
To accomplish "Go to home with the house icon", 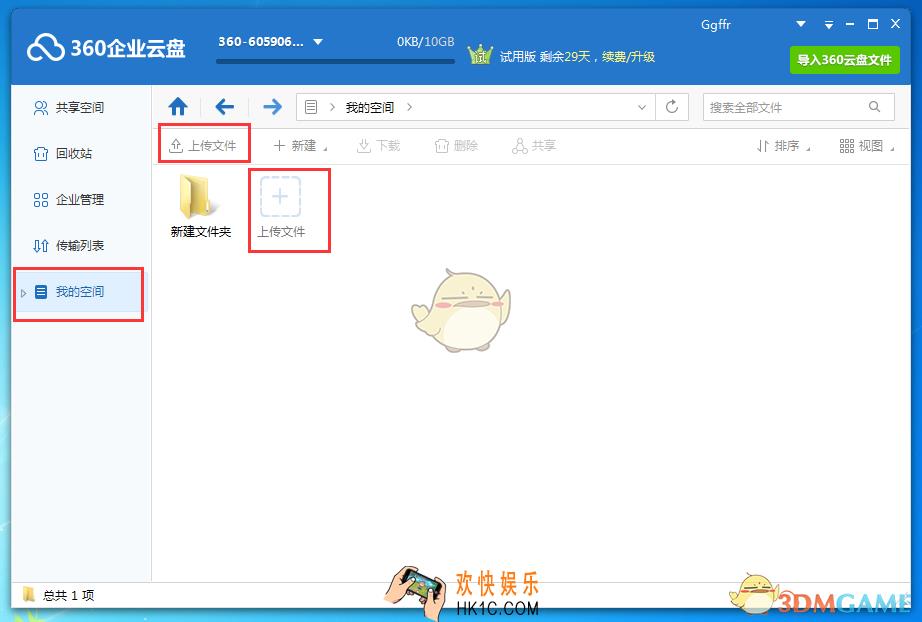I will 178,107.
